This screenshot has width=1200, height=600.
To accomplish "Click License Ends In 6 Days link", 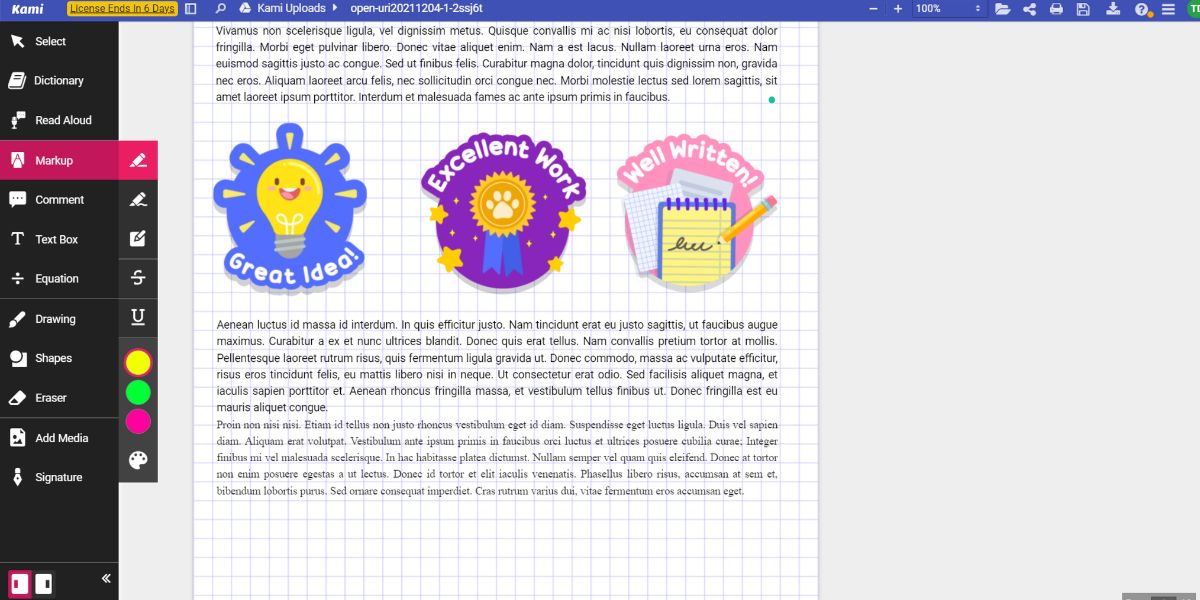I will (x=122, y=8).
